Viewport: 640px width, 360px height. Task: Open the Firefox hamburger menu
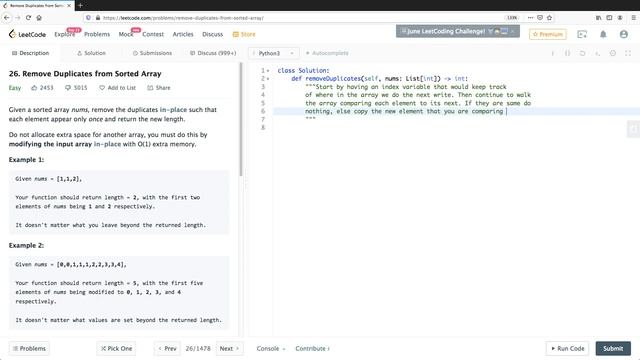[x=633, y=18]
